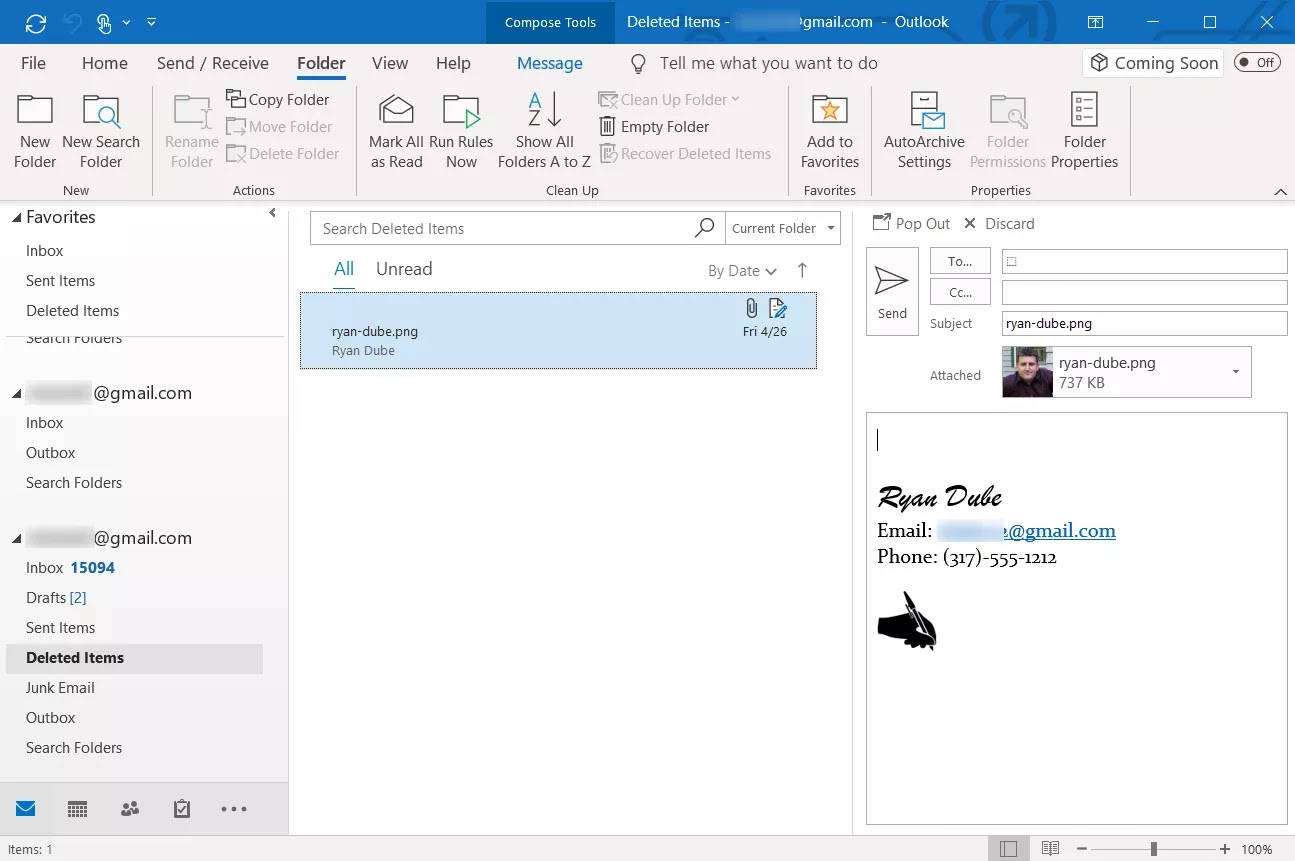The width and height of the screenshot is (1295, 861).
Task: Select Sent Items under Favorites
Action: point(61,281)
